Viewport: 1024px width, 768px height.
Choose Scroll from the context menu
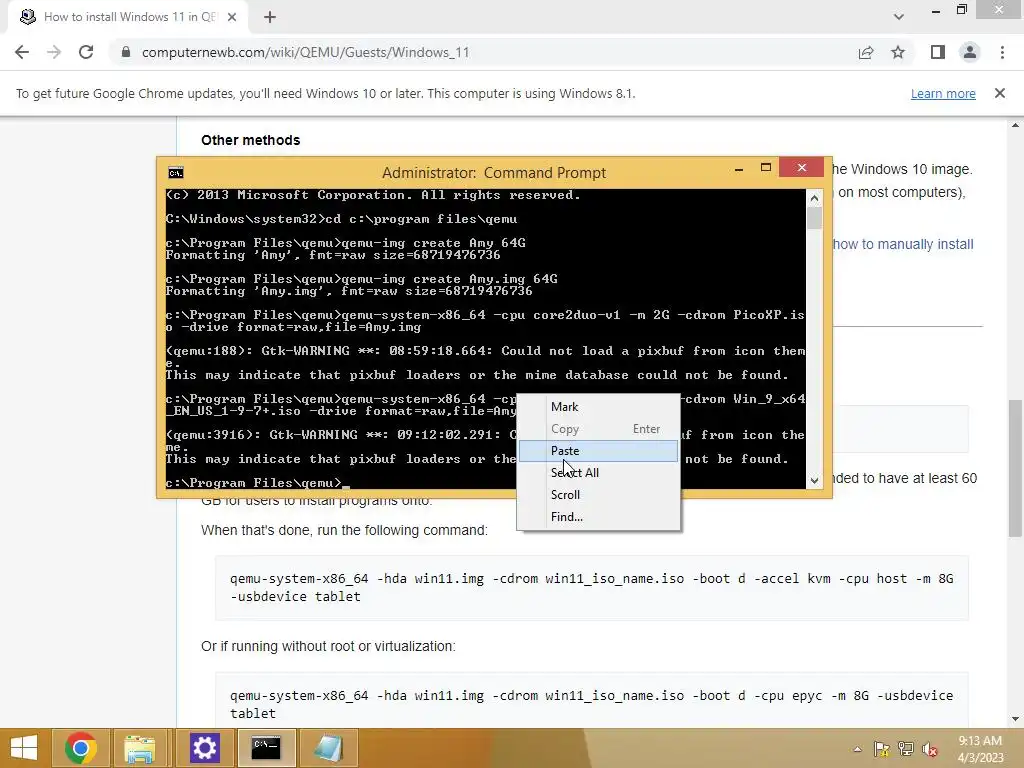598,494
